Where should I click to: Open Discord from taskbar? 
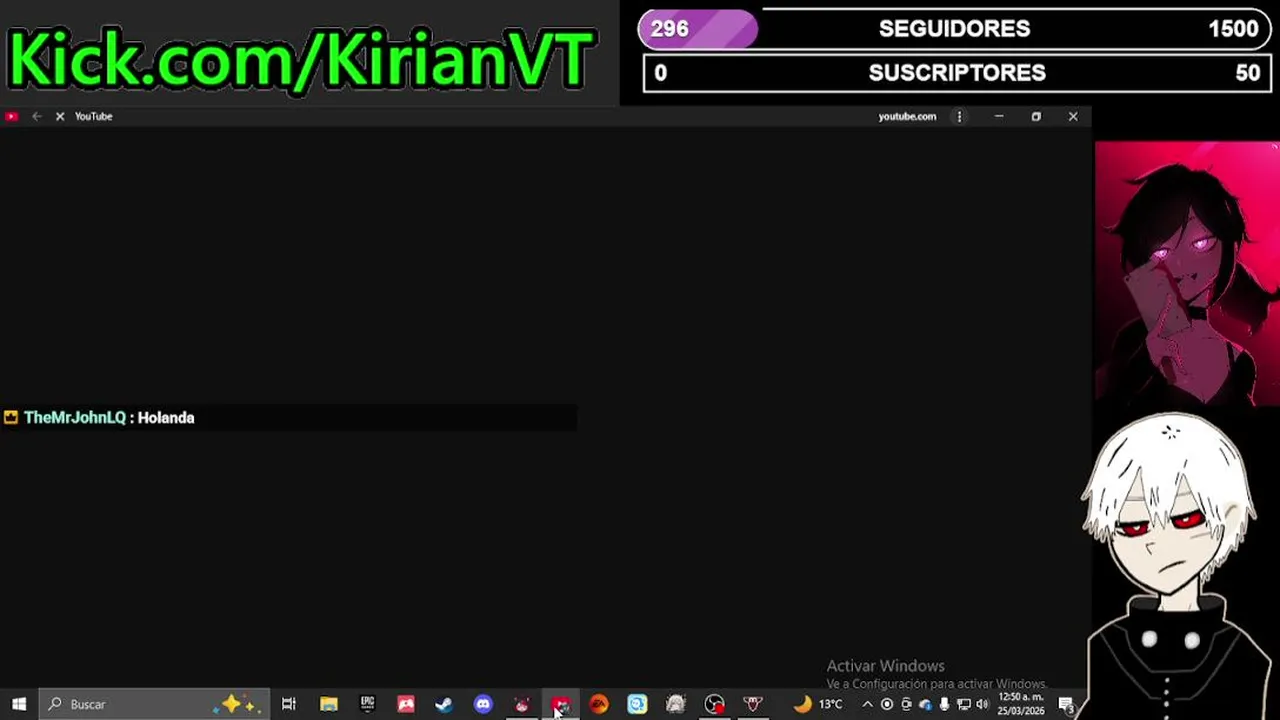(483, 704)
